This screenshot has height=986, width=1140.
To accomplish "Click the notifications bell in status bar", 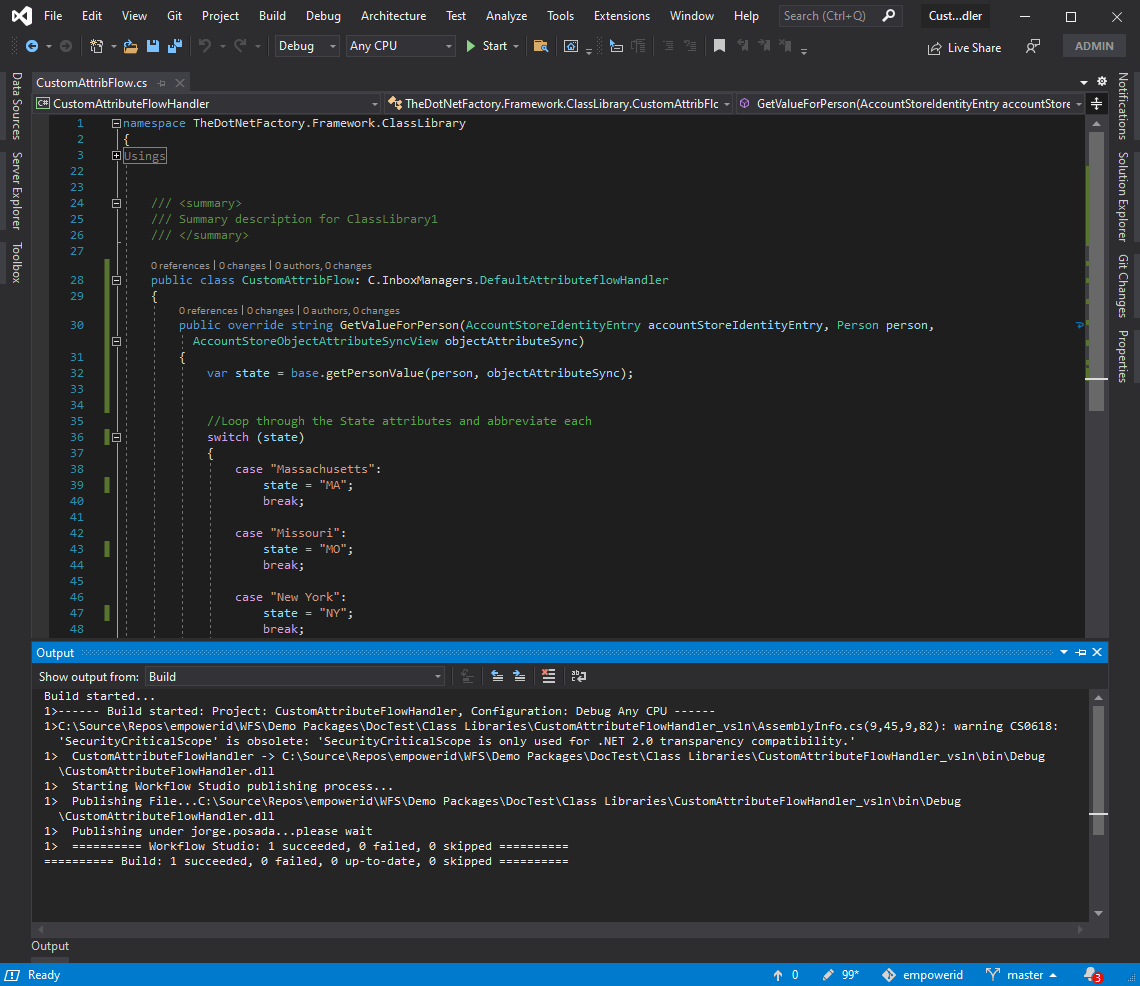I will point(1091,975).
